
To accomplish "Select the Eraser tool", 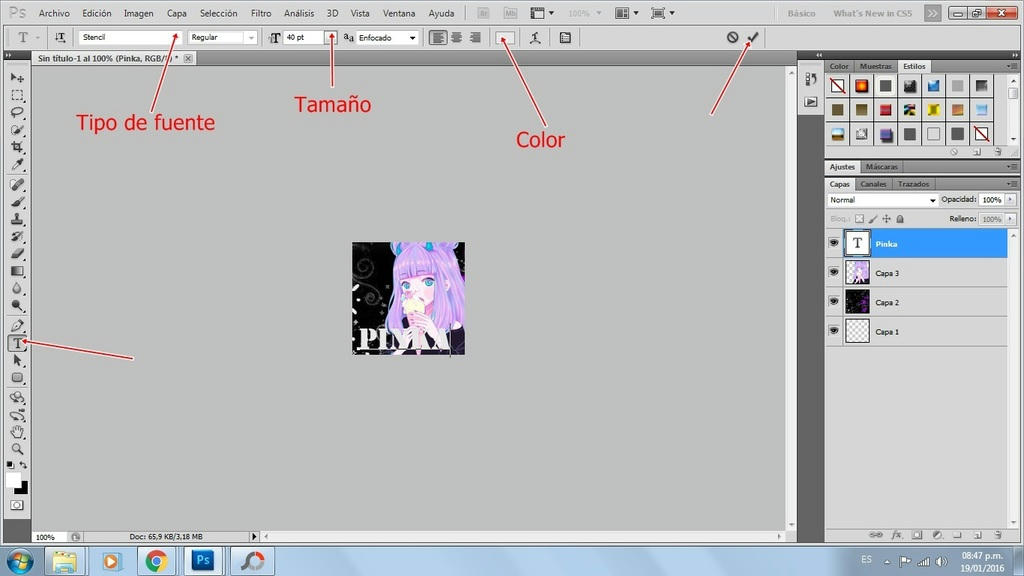I will click(x=17, y=253).
